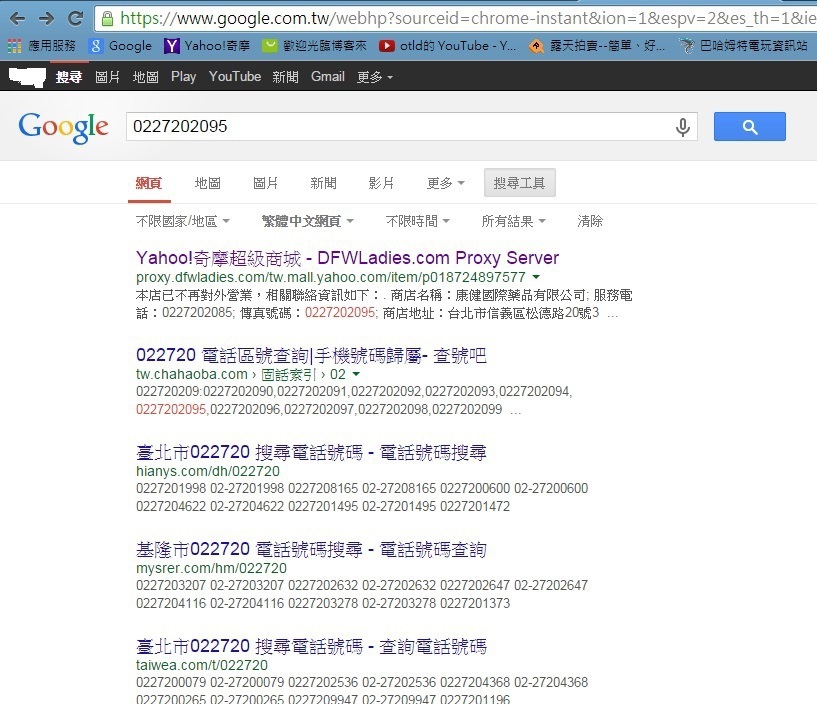Viewport: 817px width, 704px height.
Task: Click the Google logo
Action: (x=64, y=127)
